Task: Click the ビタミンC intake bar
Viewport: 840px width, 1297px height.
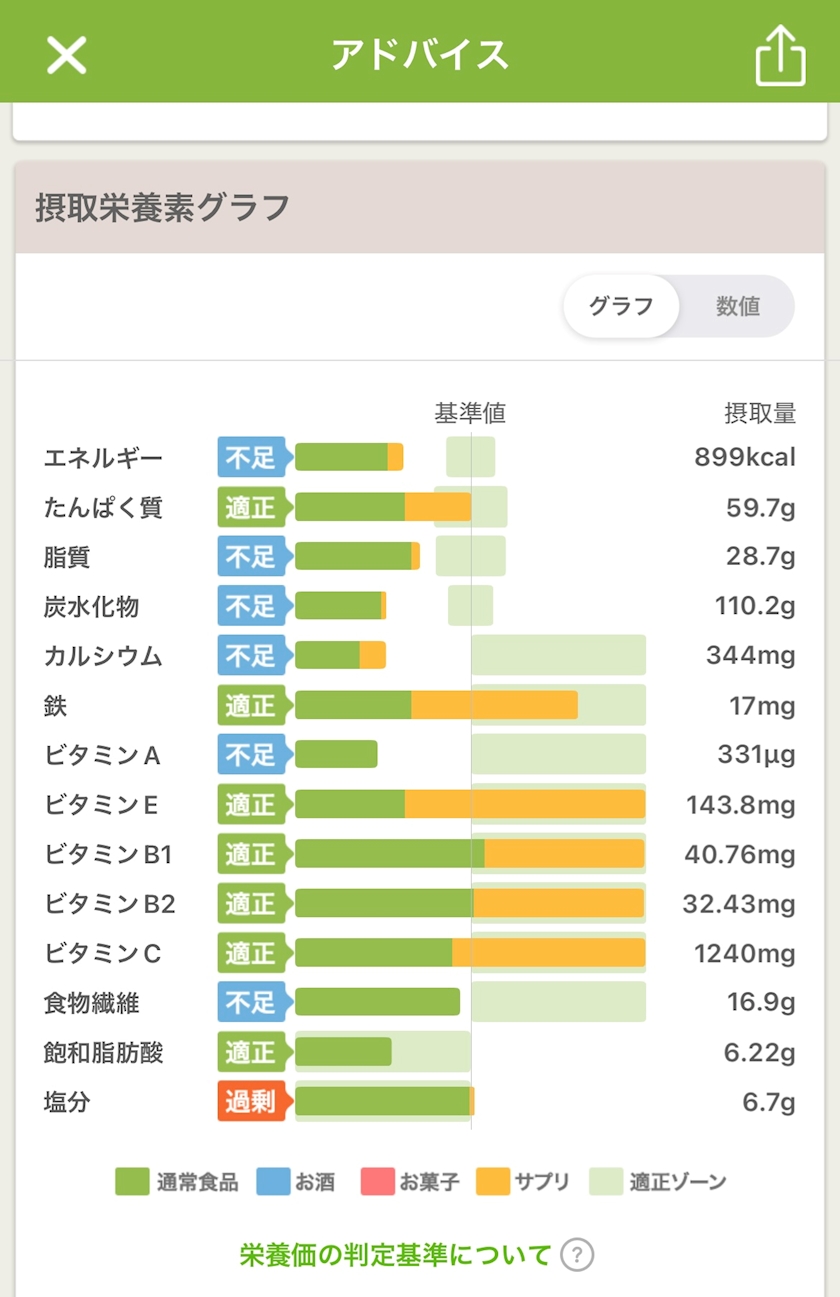Action: (470, 953)
